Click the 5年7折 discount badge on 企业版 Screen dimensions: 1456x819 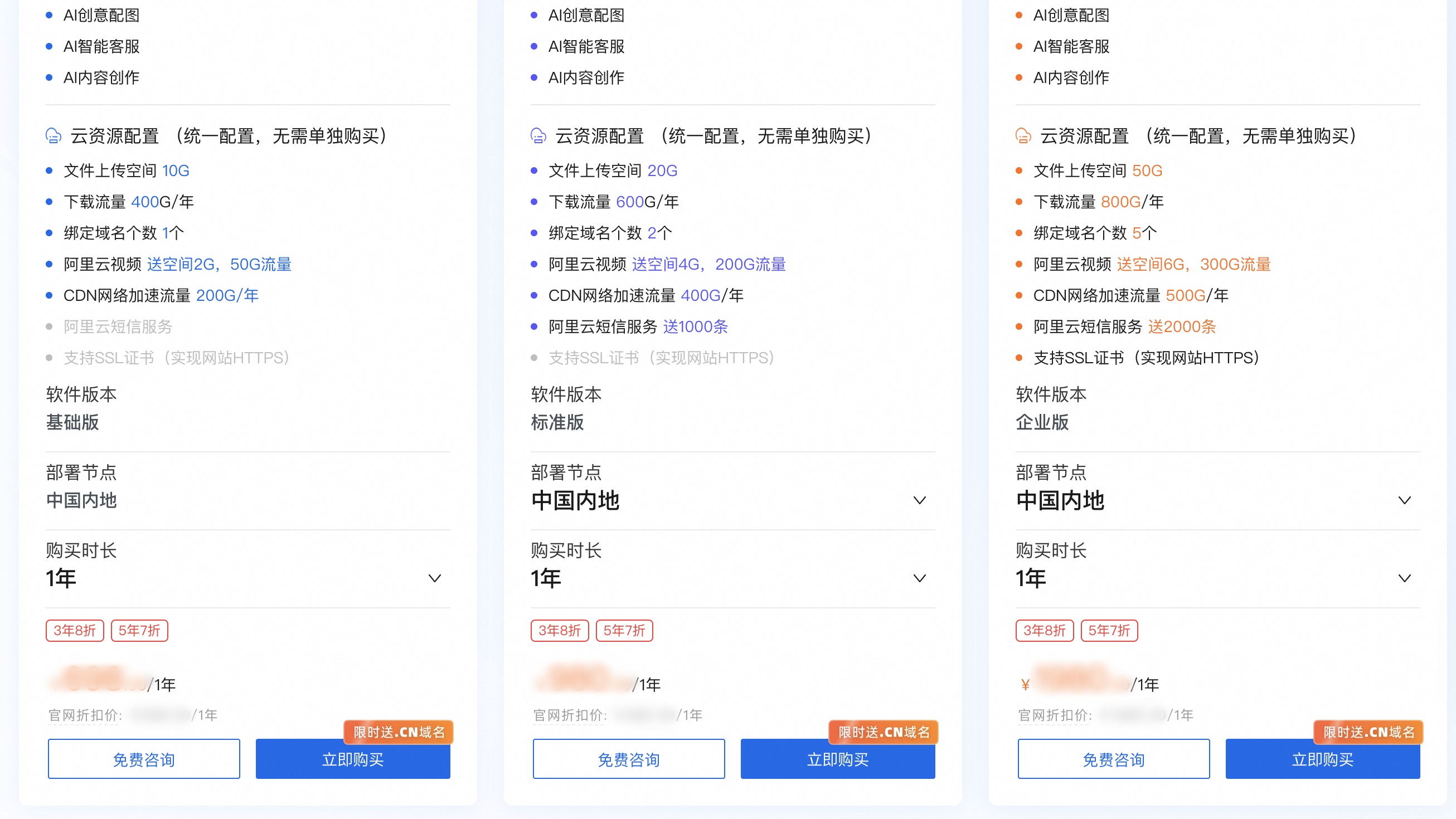[x=1109, y=631]
